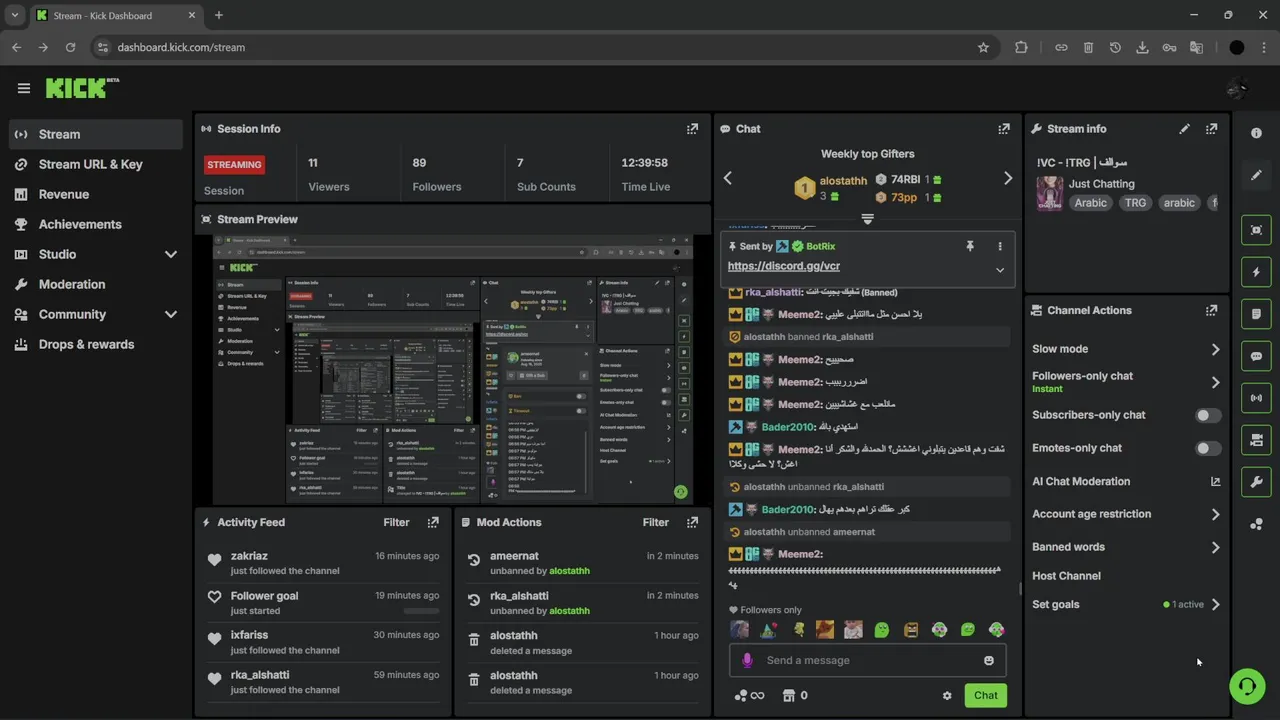
Task: Open the emoji picker in message box
Action: click(x=989, y=660)
